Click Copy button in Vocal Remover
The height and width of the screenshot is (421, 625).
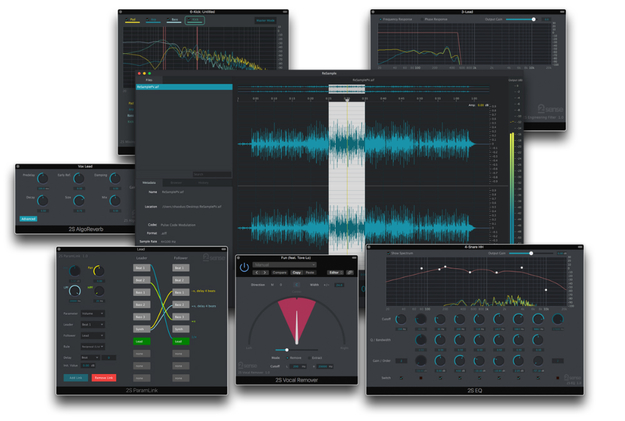point(297,273)
